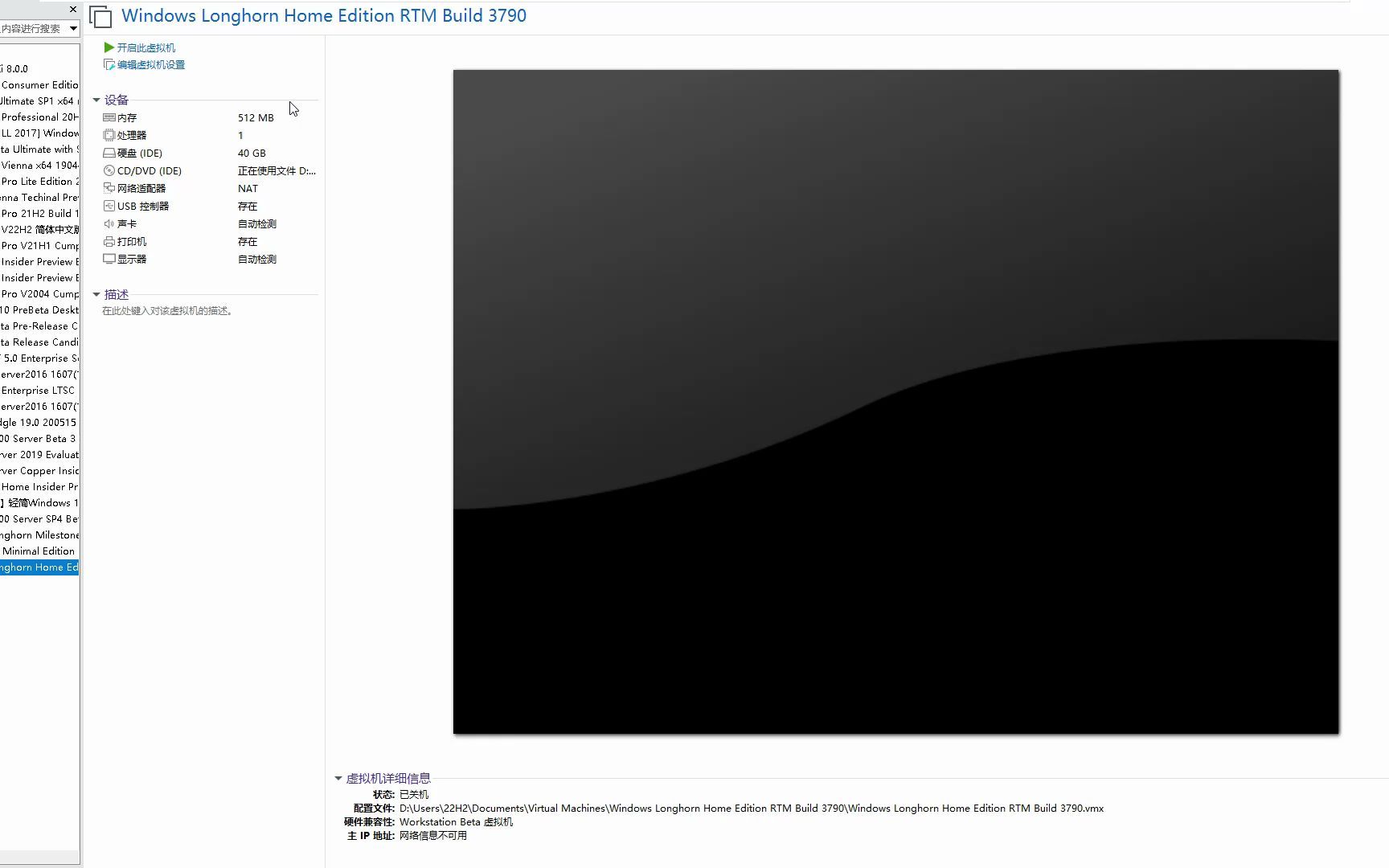Click the CD/DVD (IDE) disc icon

point(109,170)
